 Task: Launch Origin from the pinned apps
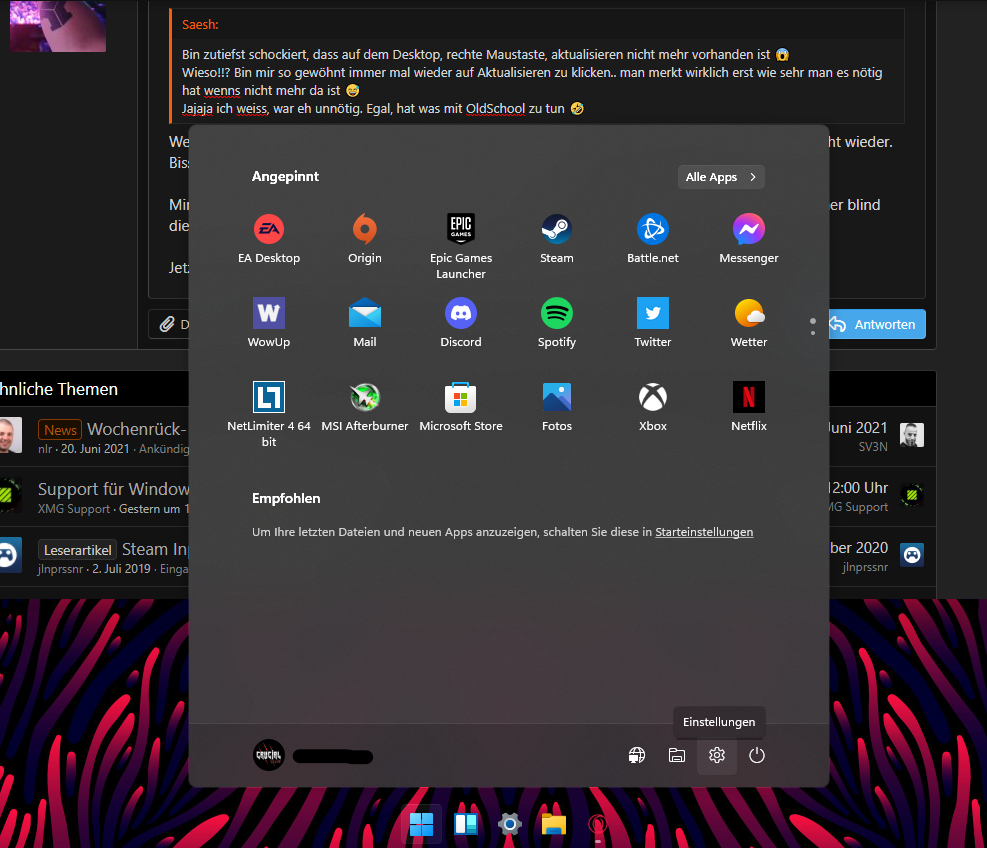364,239
